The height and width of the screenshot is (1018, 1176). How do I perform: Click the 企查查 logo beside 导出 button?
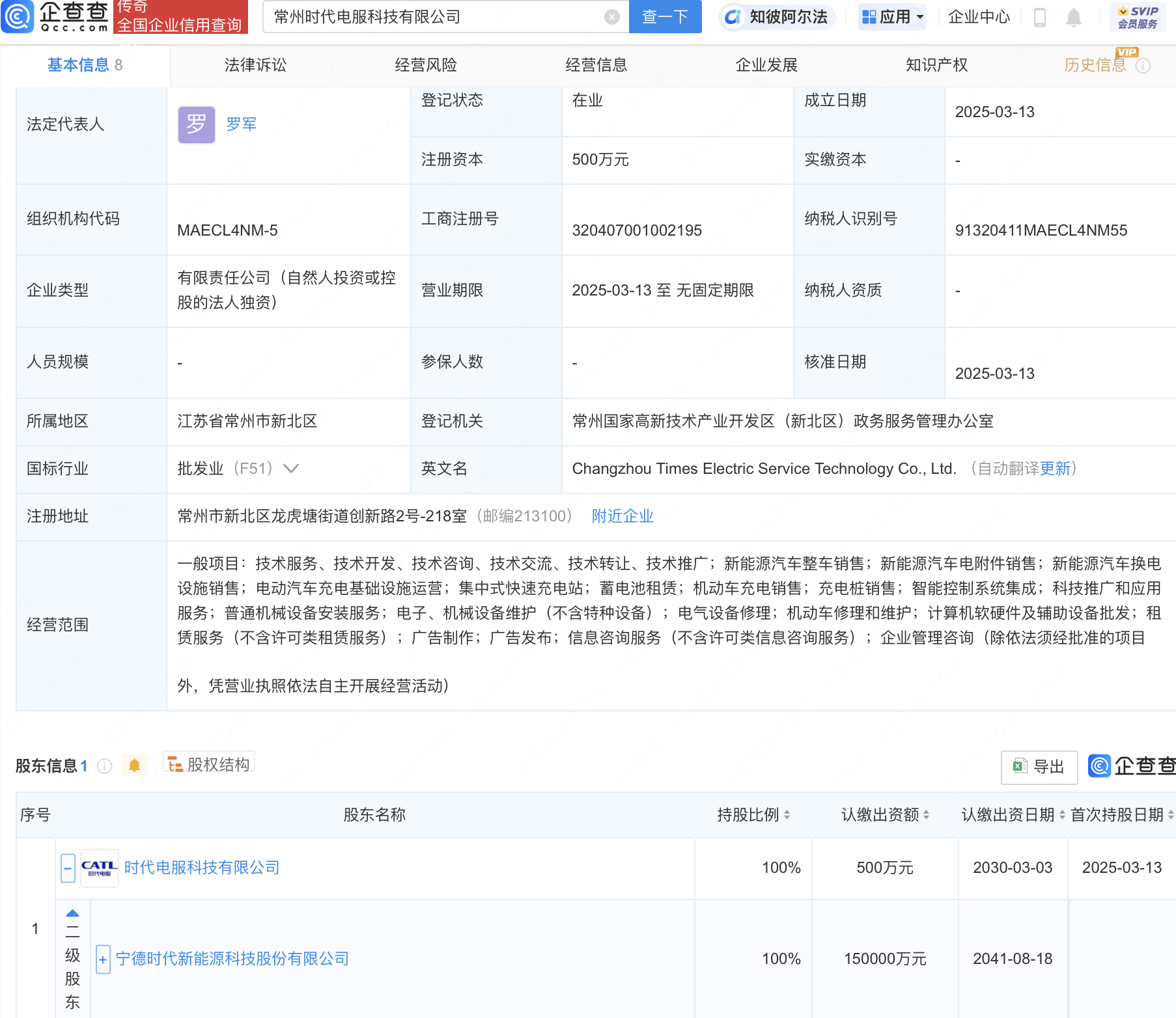pyautogui.click(x=1132, y=766)
